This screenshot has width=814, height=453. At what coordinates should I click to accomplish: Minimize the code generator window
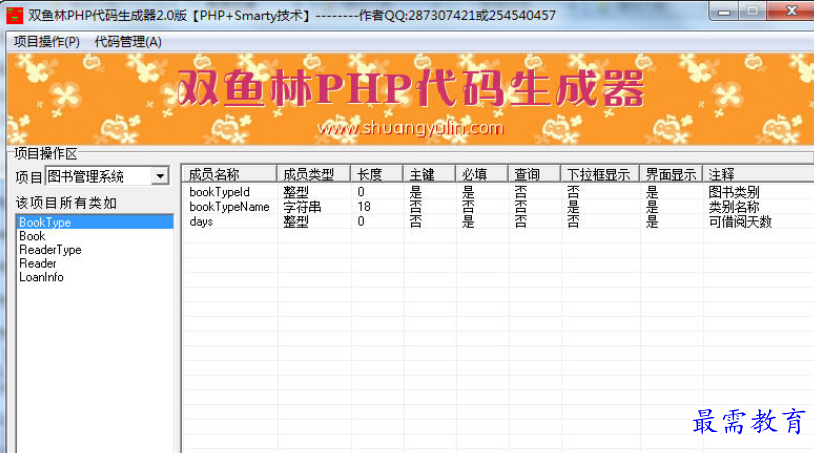pyautogui.click(x=724, y=11)
